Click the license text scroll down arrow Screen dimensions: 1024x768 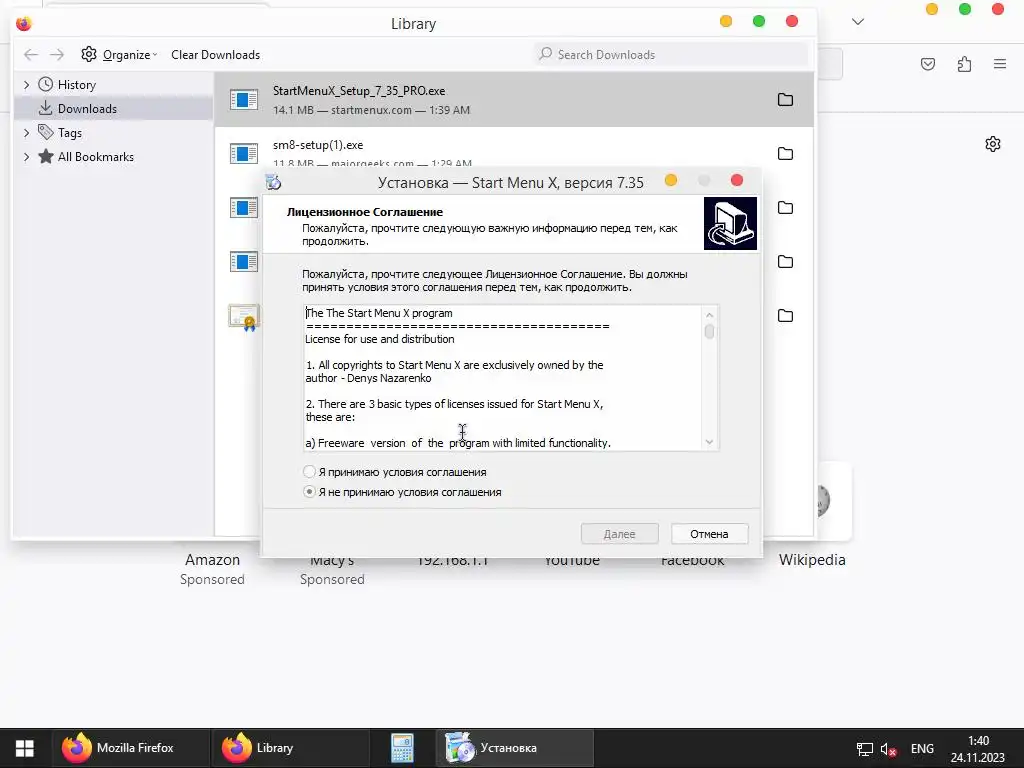pyautogui.click(x=709, y=442)
